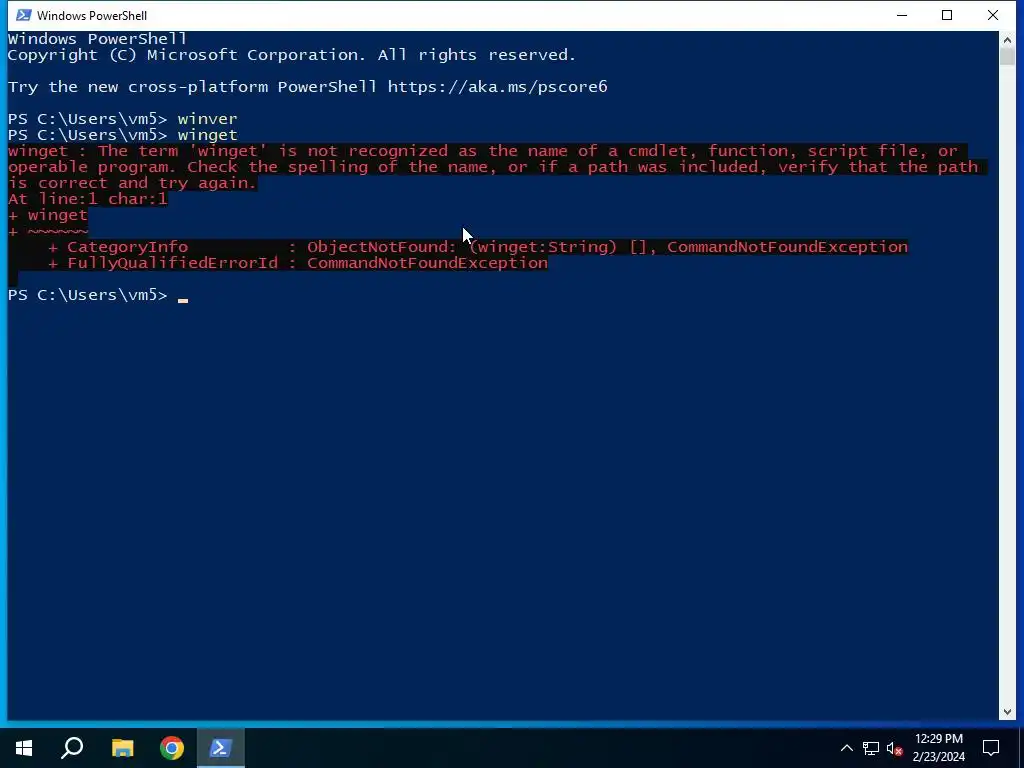The image size is (1024, 768).
Task: Click the blinking cursor at the last prompt
Action: tap(183, 300)
